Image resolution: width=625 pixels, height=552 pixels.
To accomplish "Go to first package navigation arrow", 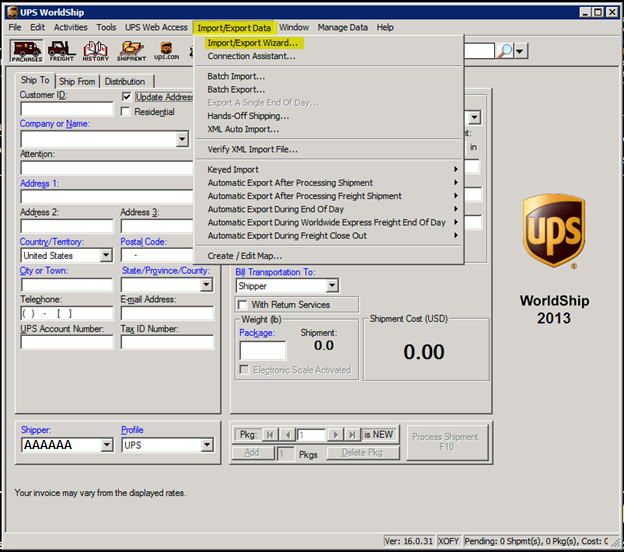I will coord(269,435).
